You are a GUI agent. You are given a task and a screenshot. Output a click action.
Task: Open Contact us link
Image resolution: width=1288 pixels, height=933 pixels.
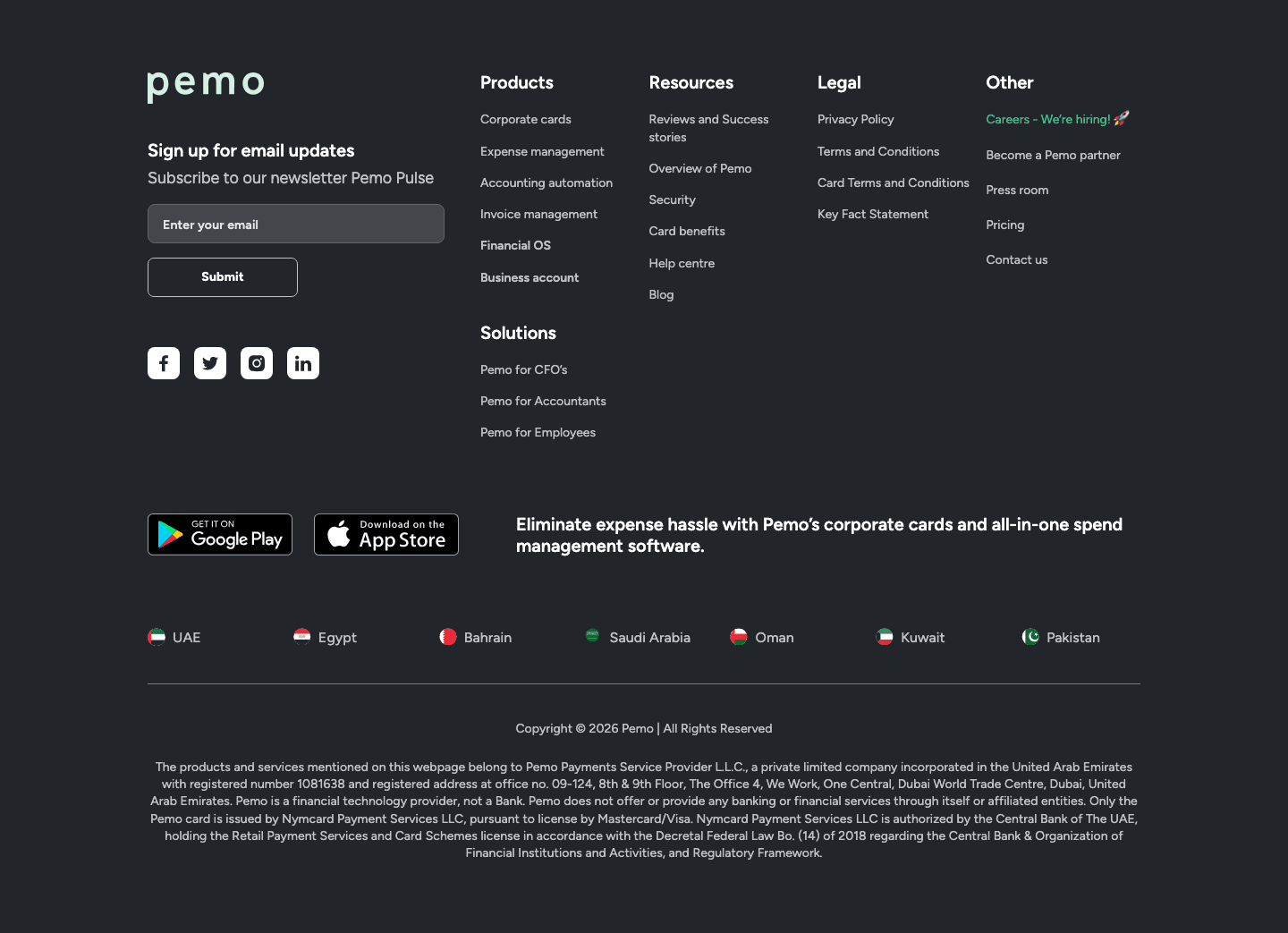coord(1017,259)
